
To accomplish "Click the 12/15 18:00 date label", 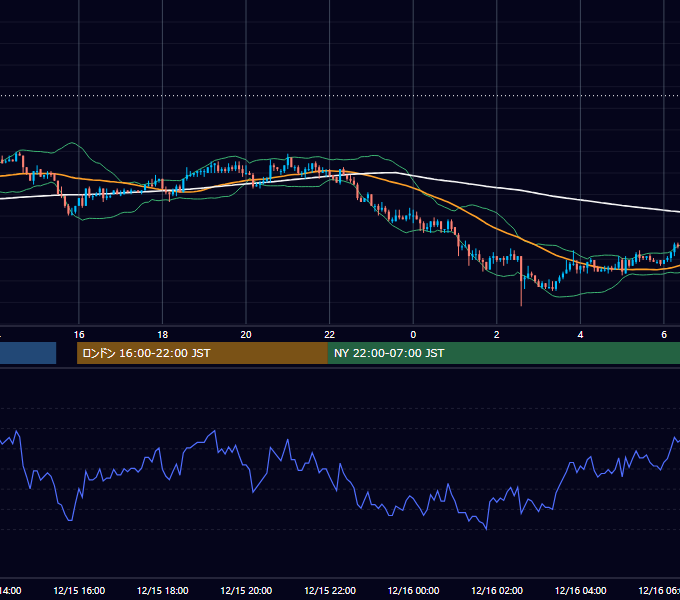I will (x=163, y=590).
